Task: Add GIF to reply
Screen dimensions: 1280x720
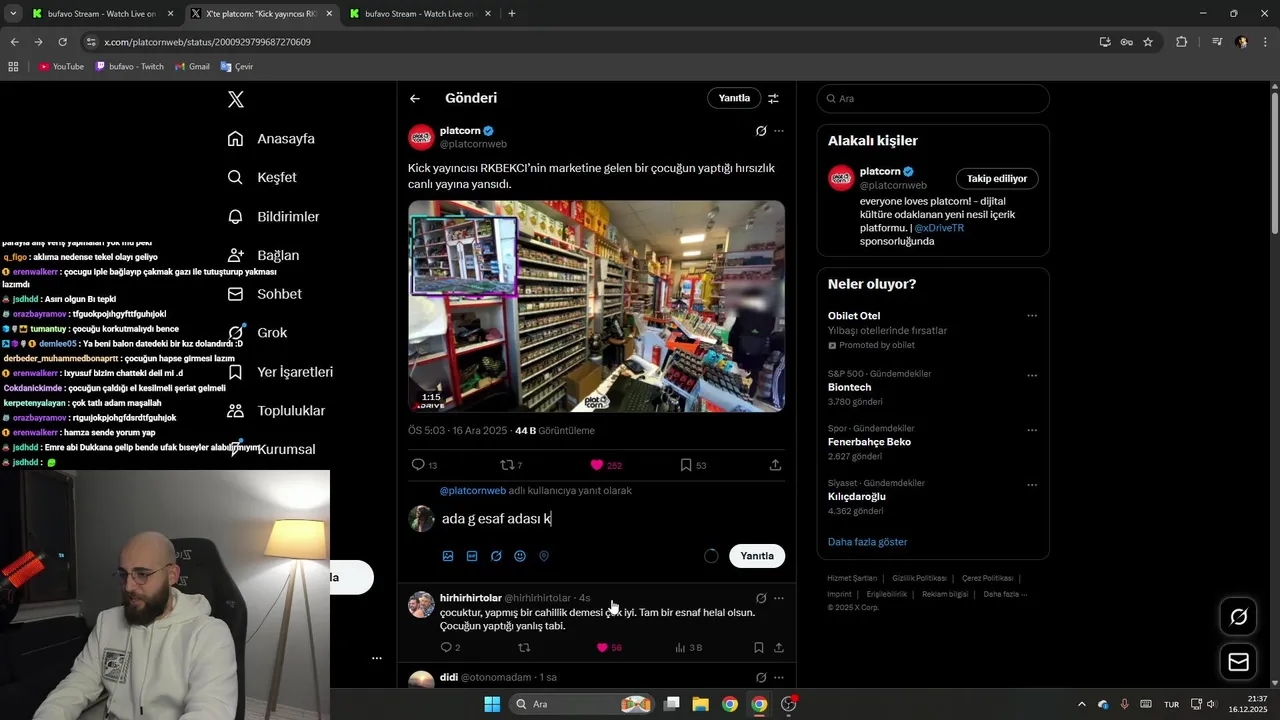Action: [472, 556]
